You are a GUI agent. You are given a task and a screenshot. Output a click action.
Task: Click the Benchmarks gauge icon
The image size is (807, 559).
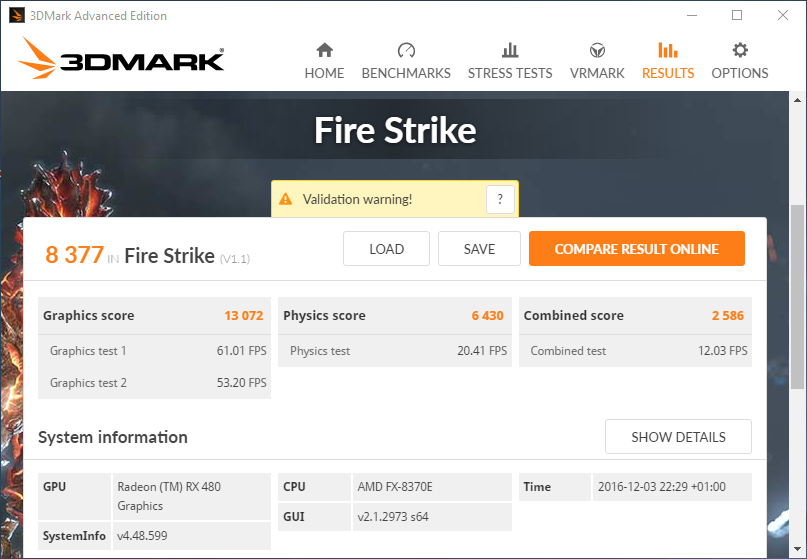coord(406,50)
